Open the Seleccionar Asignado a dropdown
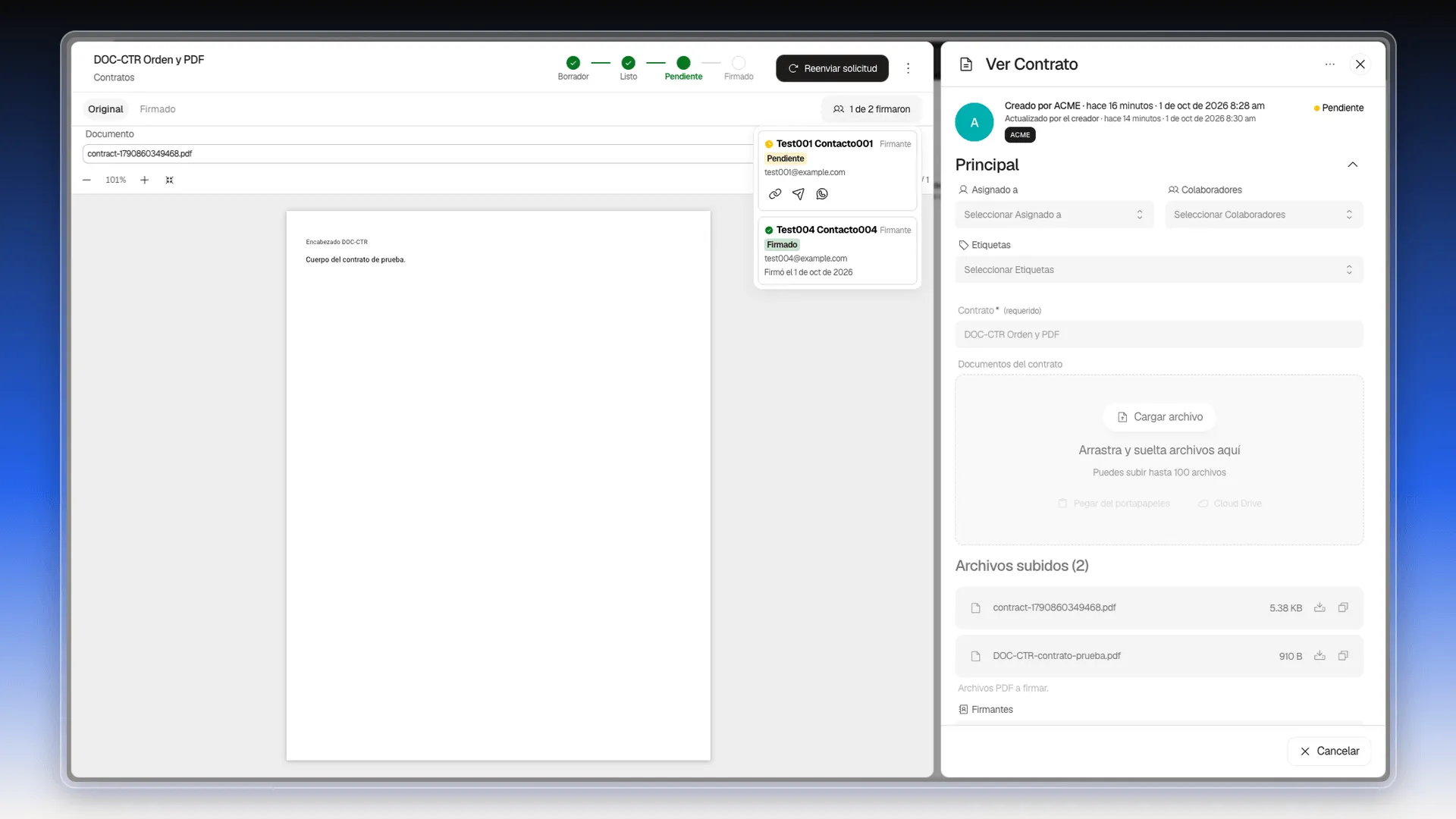The image size is (1456, 819). (x=1054, y=215)
